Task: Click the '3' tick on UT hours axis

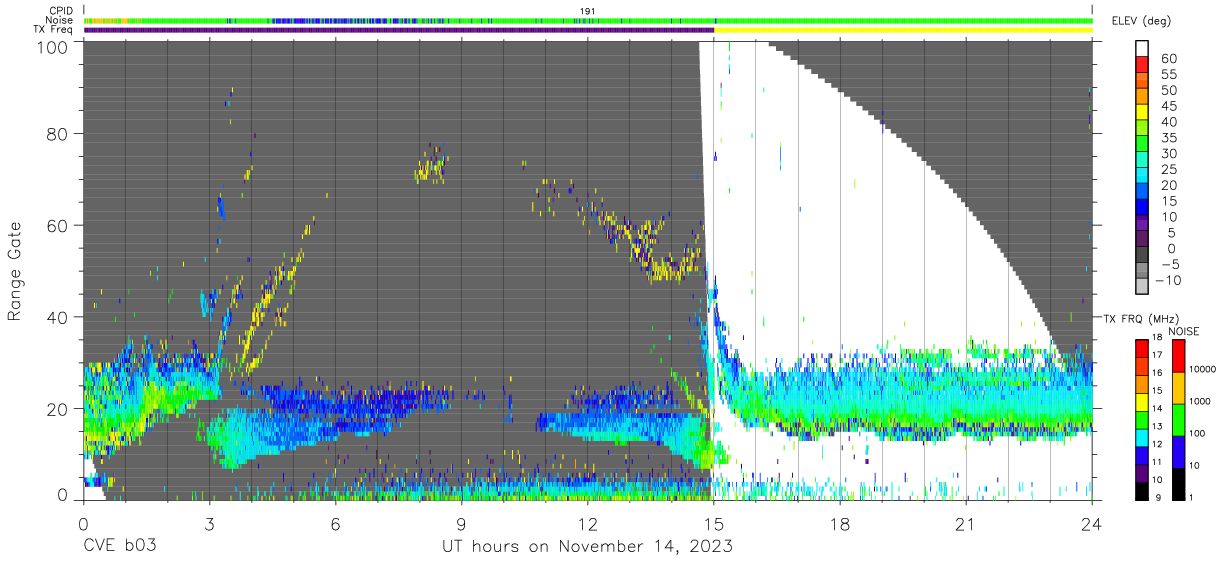Action: click(x=209, y=523)
